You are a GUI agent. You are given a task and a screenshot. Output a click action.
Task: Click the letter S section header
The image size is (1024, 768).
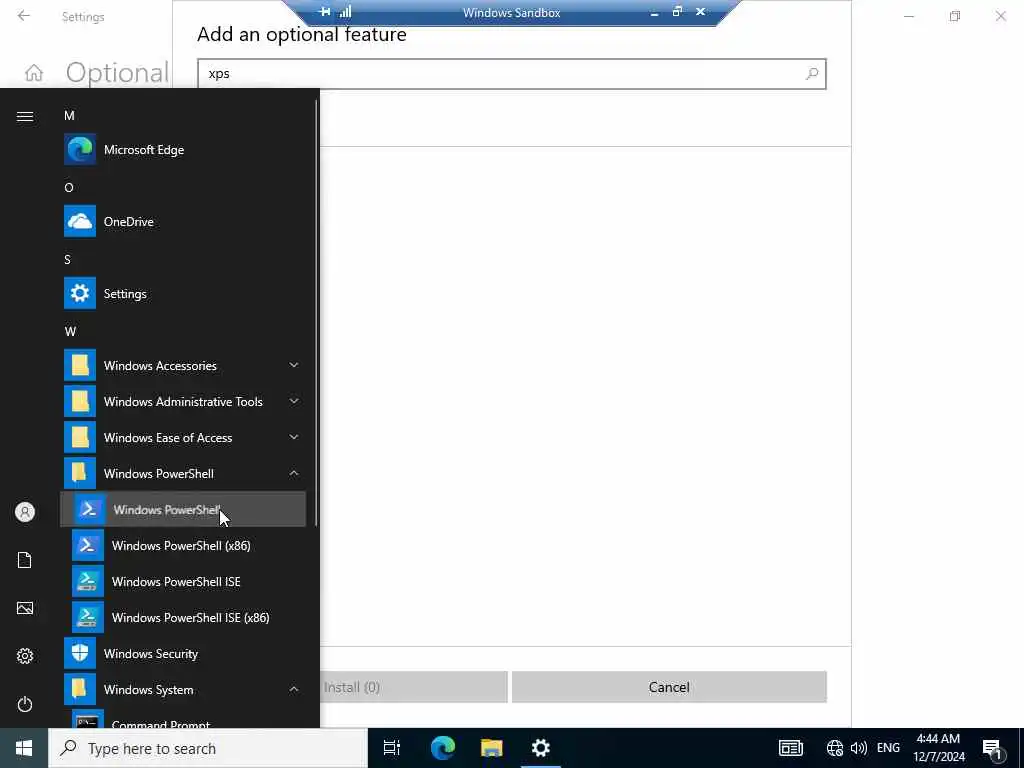(x=67, y=259)
